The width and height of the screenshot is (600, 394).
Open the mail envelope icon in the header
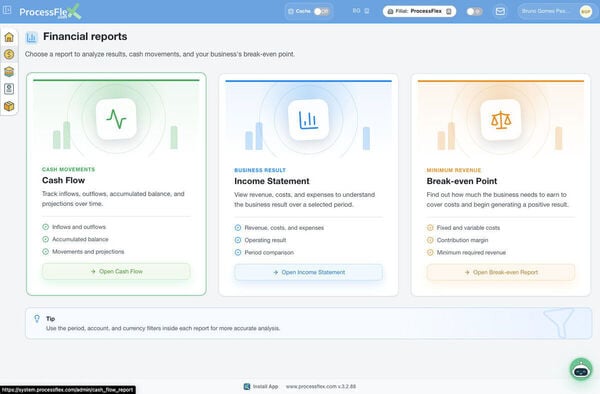pos(500,11)
